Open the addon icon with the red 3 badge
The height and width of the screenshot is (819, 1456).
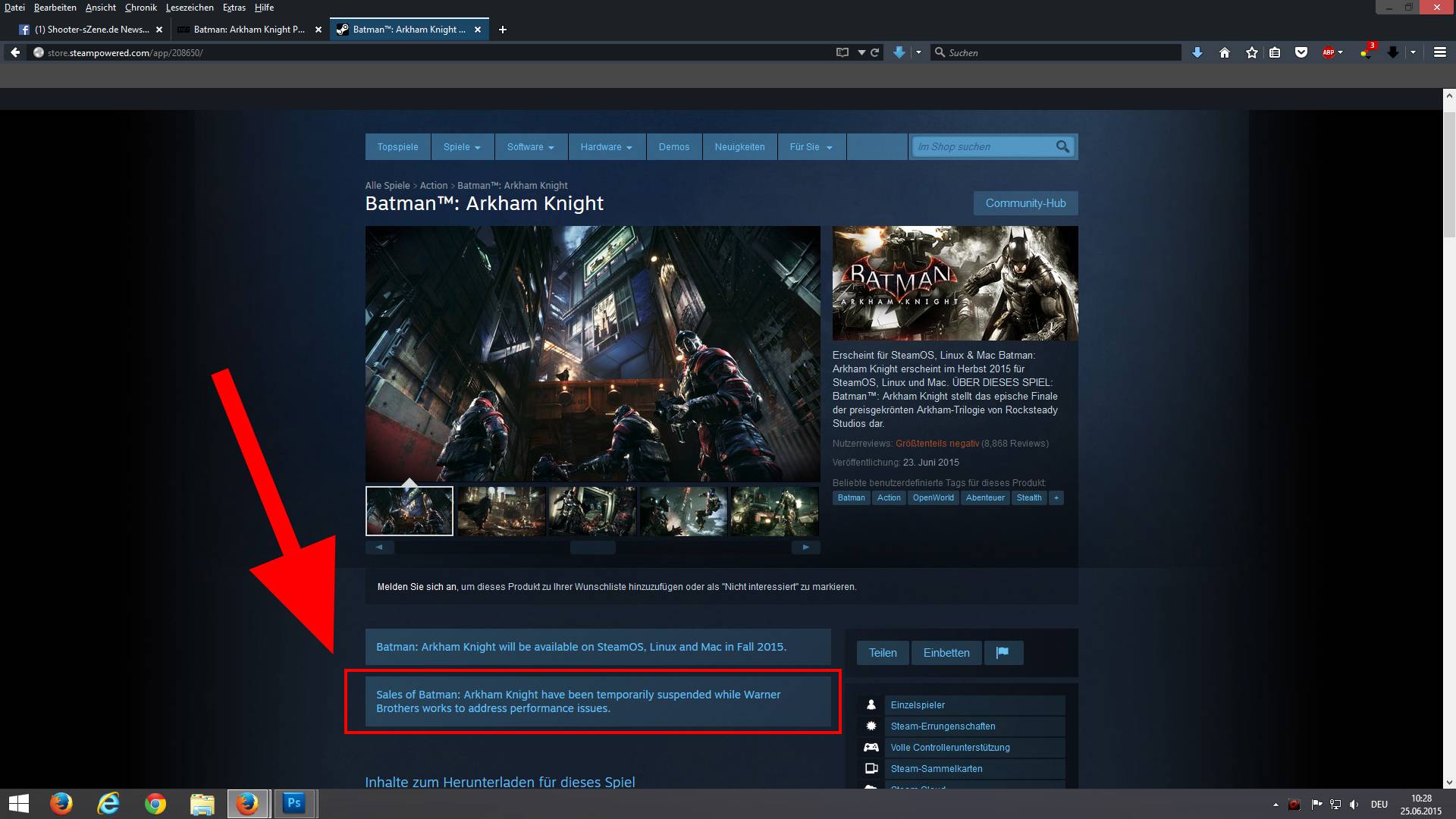click(1367, 51)
